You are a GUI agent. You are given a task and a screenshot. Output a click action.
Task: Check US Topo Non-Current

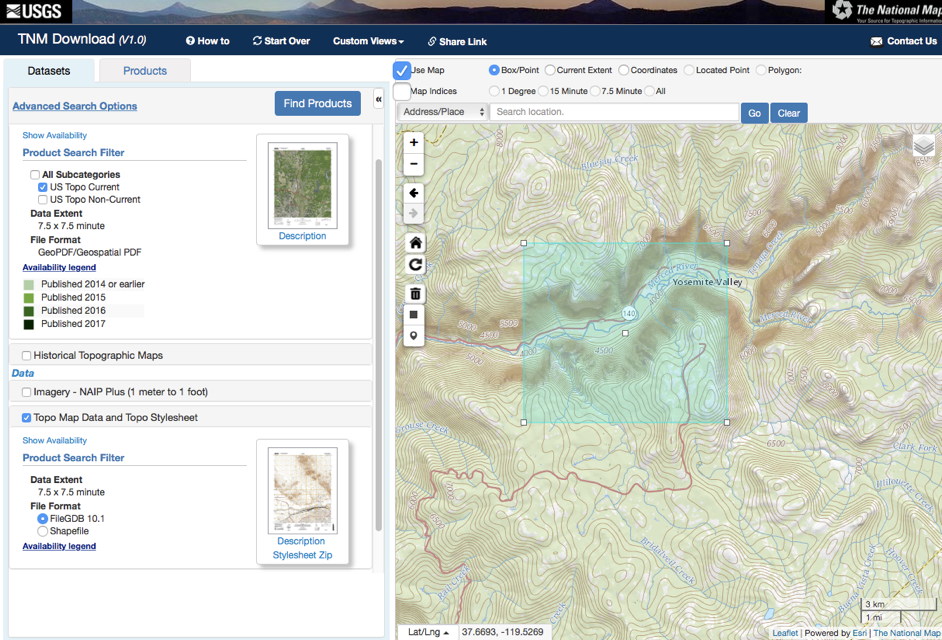tap(43, 200)
